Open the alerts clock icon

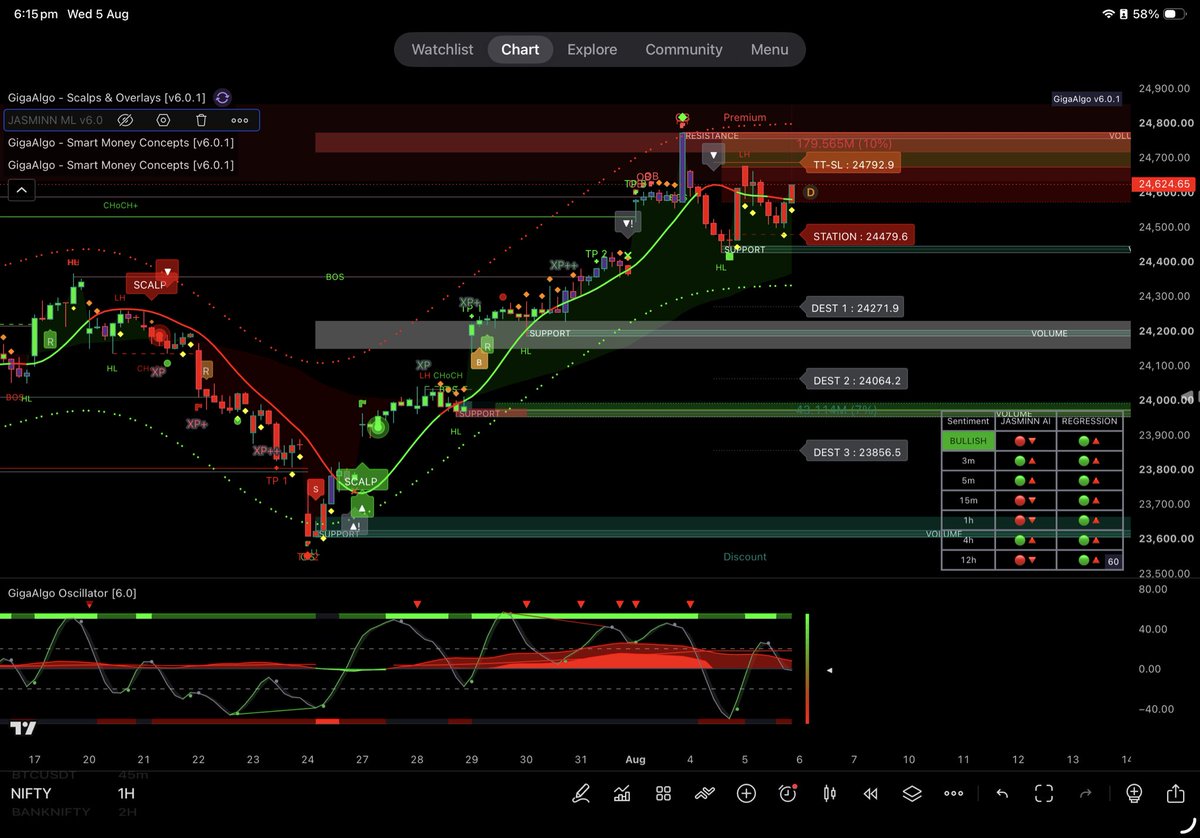tap(788, 794)
